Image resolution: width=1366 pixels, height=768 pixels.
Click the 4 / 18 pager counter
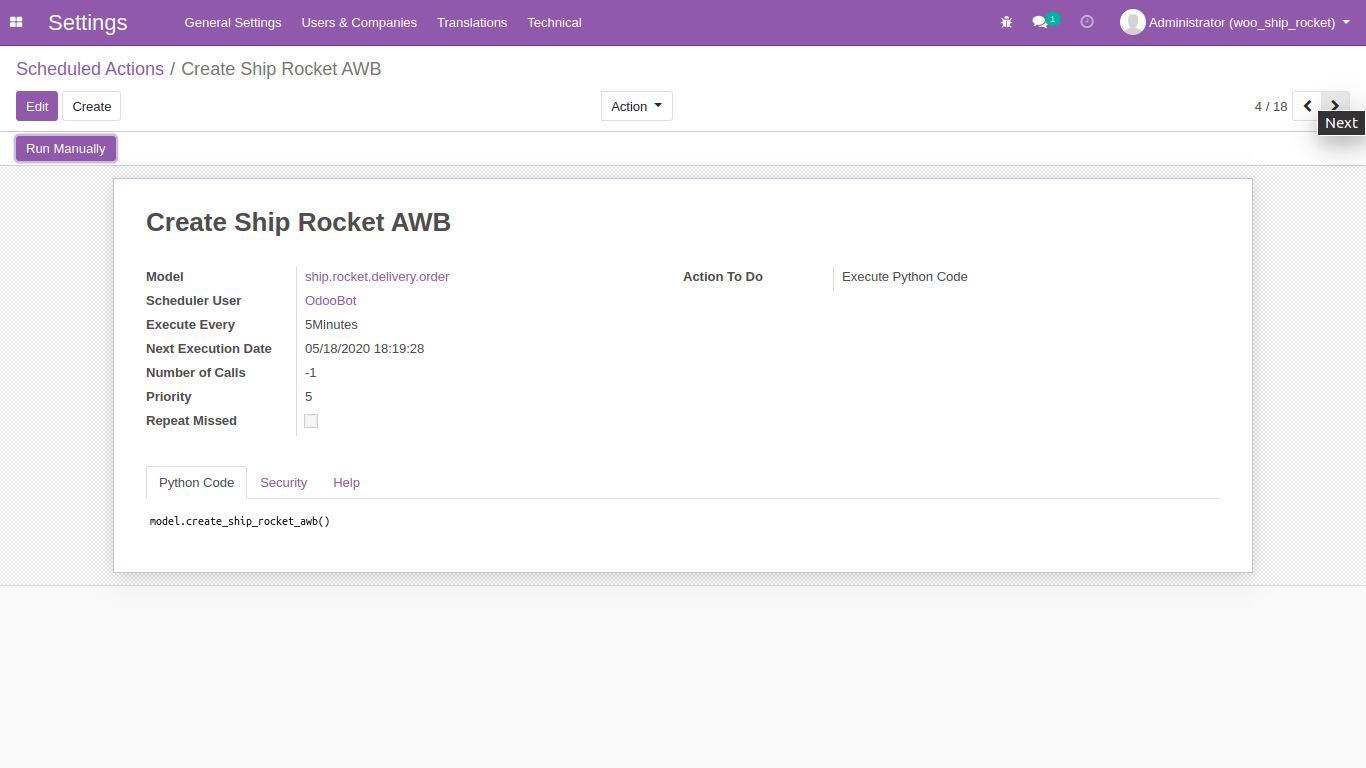(x=1270, y=106)
